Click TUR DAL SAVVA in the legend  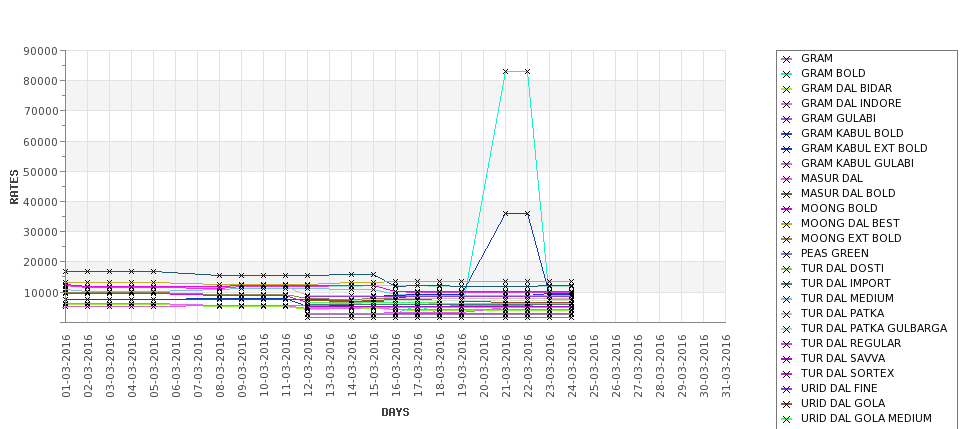[x=843, y=358]
